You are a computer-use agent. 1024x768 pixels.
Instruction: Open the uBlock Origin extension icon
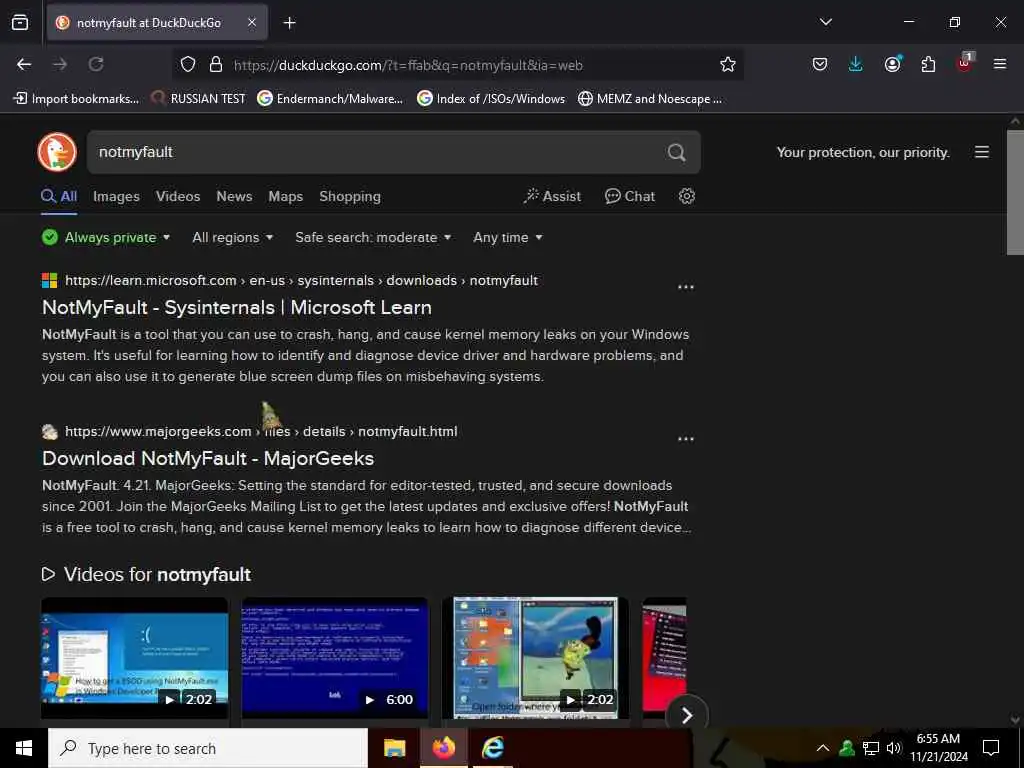pyautogui.click(x=965, y=63)
